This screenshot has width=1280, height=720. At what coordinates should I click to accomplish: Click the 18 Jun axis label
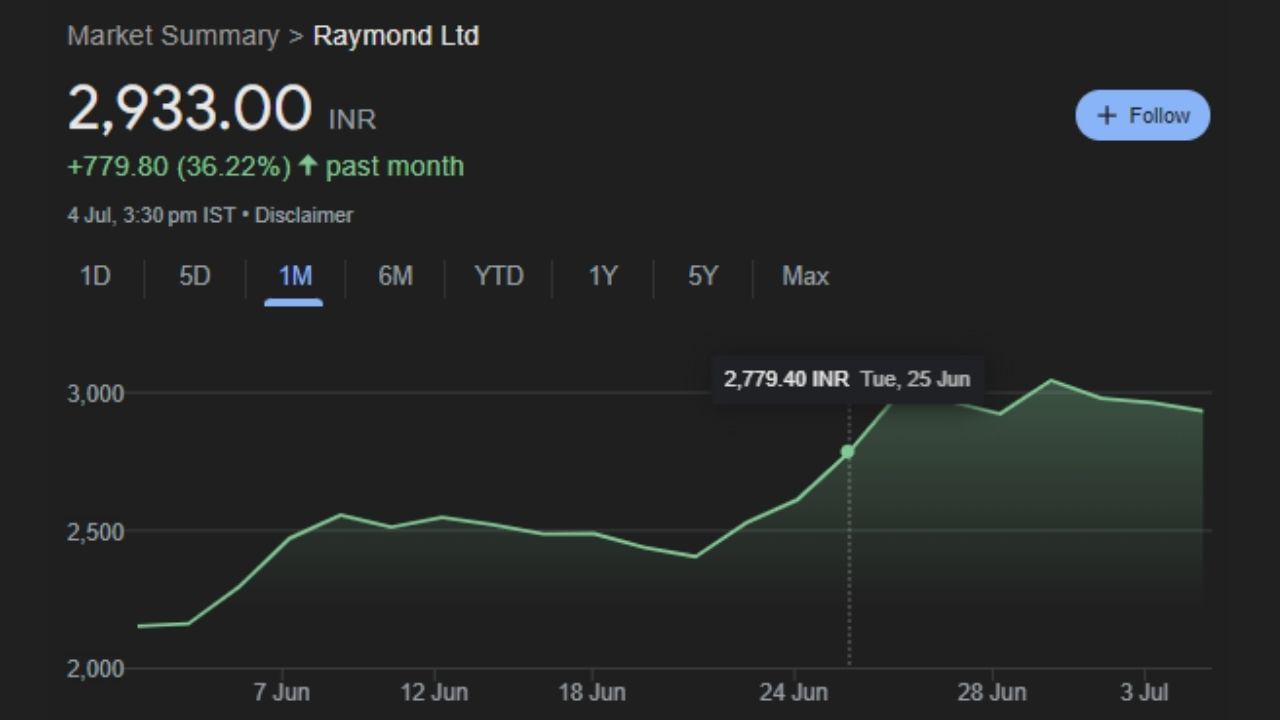tap(591, 692)
